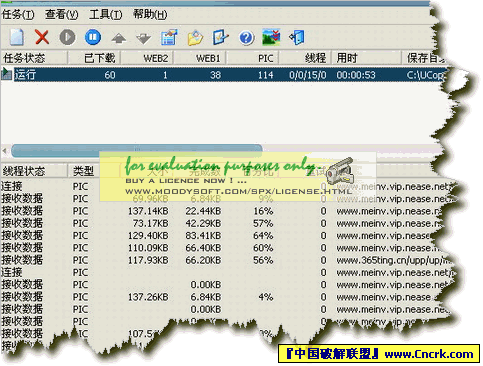Sort by WEB1 column header

pos(200,58)
